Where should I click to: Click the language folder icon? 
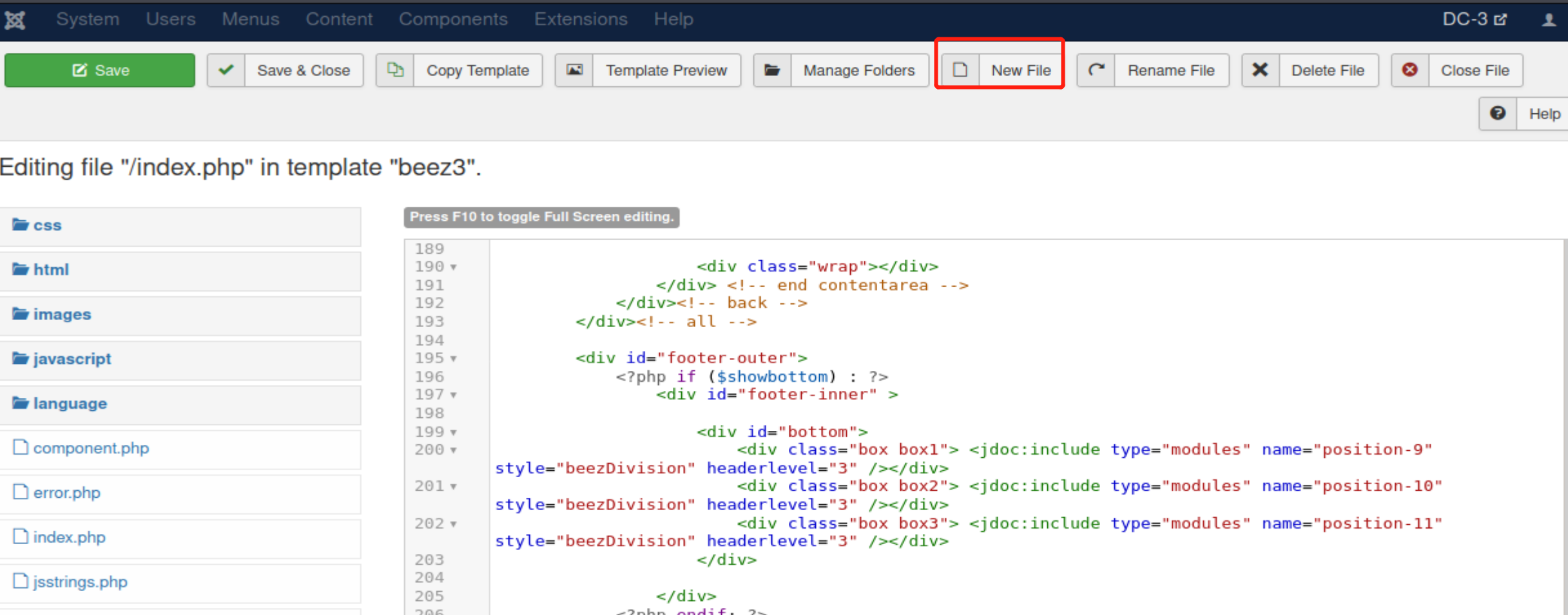21,402
